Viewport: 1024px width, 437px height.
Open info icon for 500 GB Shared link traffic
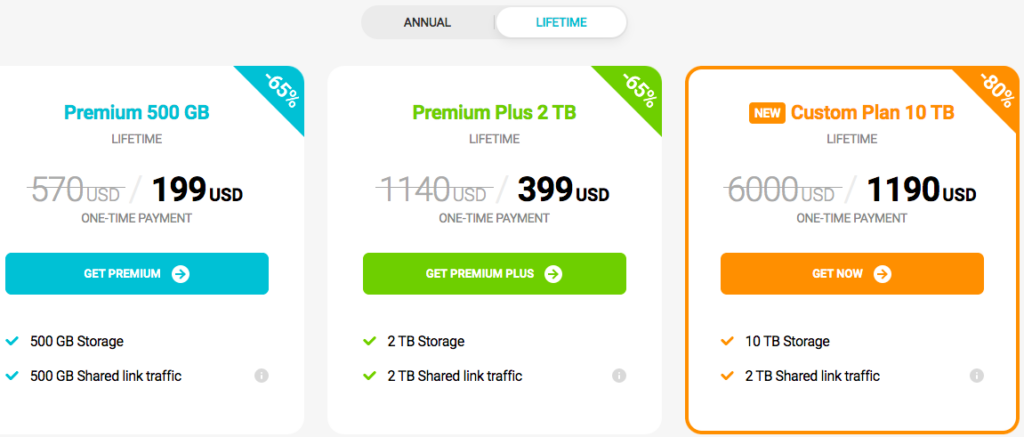point(261,376)
